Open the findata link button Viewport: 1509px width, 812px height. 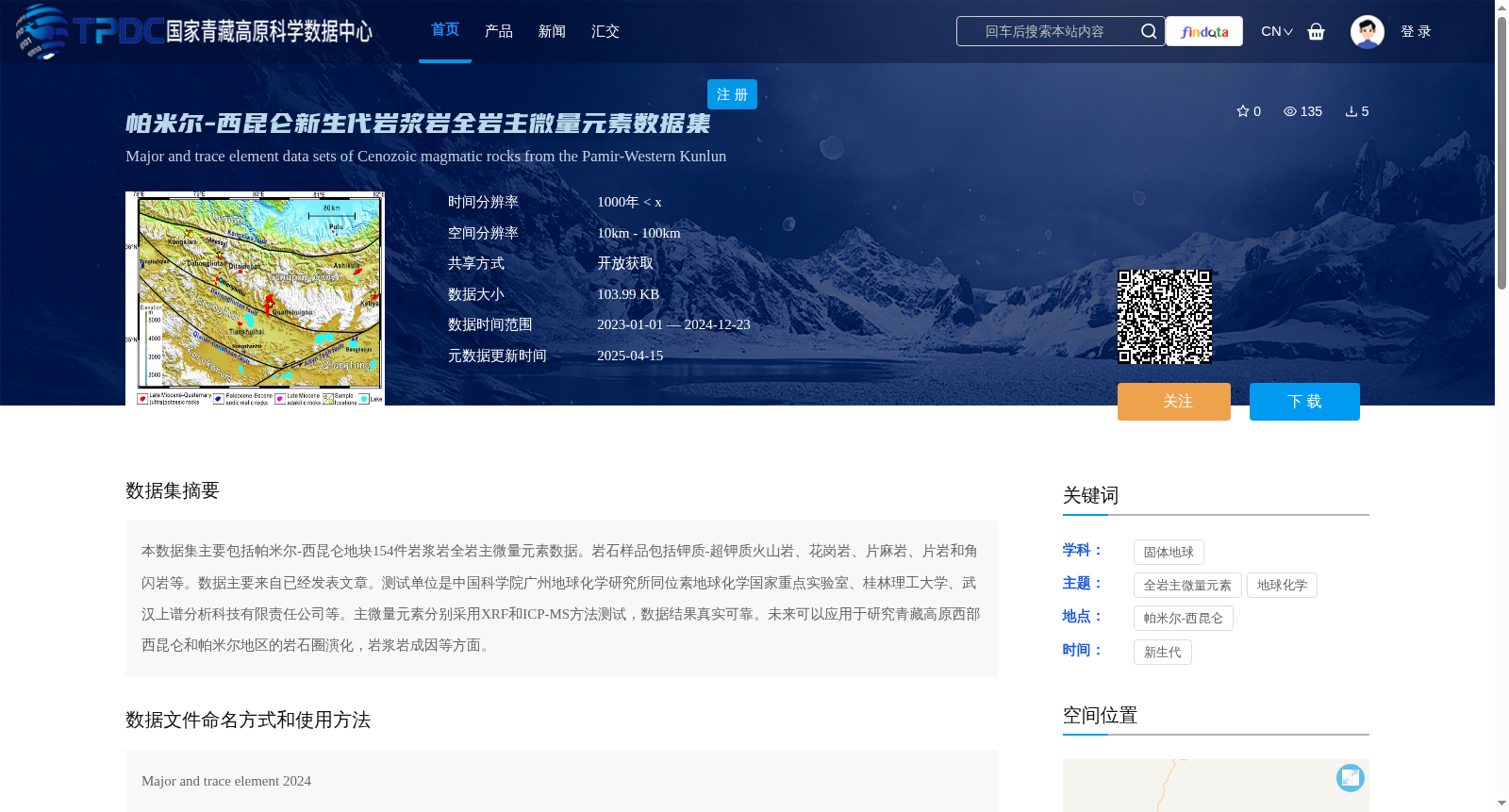[x=1204, y=31]
